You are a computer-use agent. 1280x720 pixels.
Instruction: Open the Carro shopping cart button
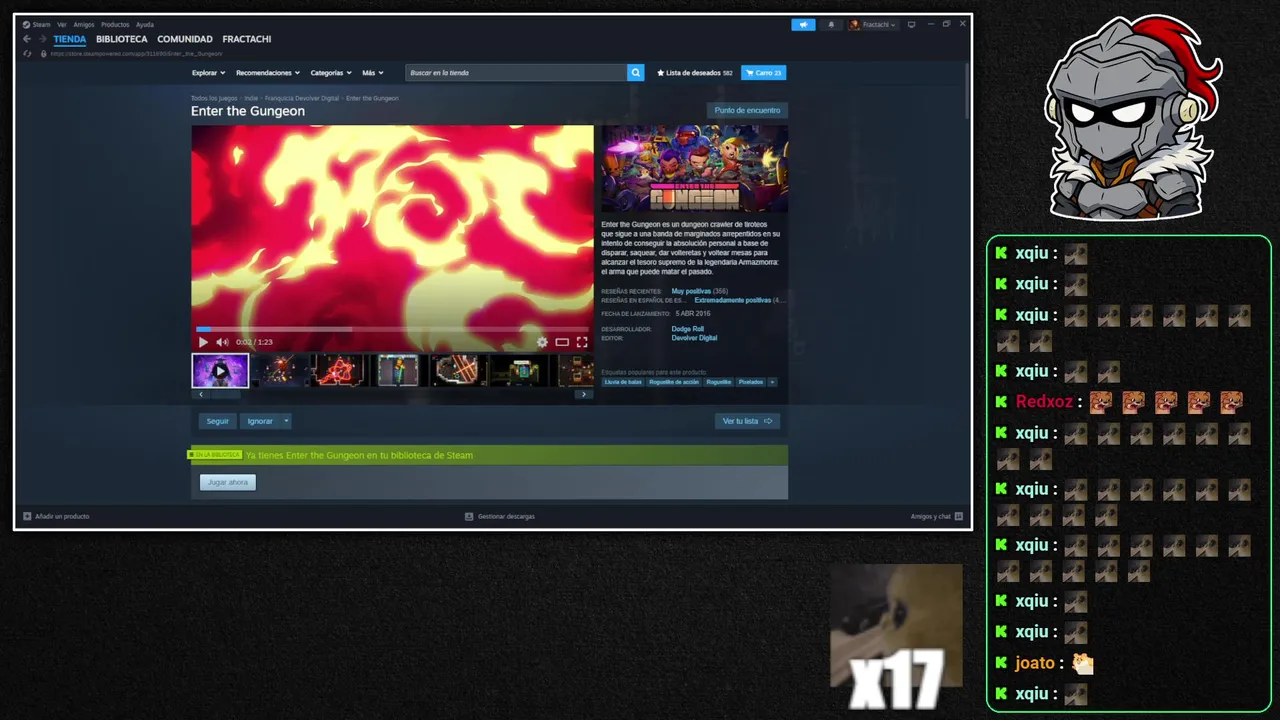pos(764,73)
